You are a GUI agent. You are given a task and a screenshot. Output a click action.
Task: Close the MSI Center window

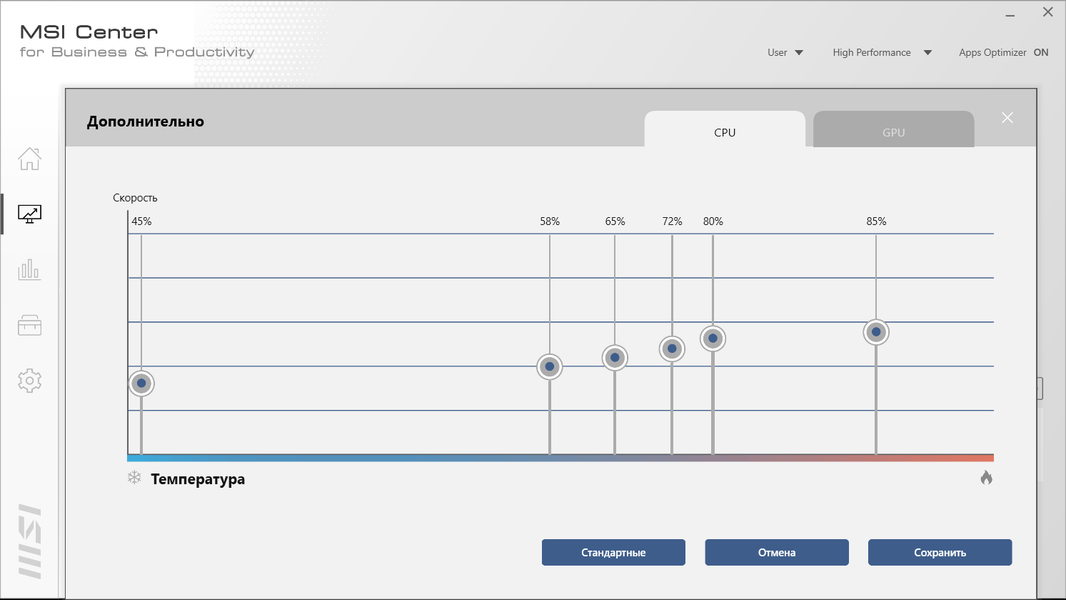1048,12
